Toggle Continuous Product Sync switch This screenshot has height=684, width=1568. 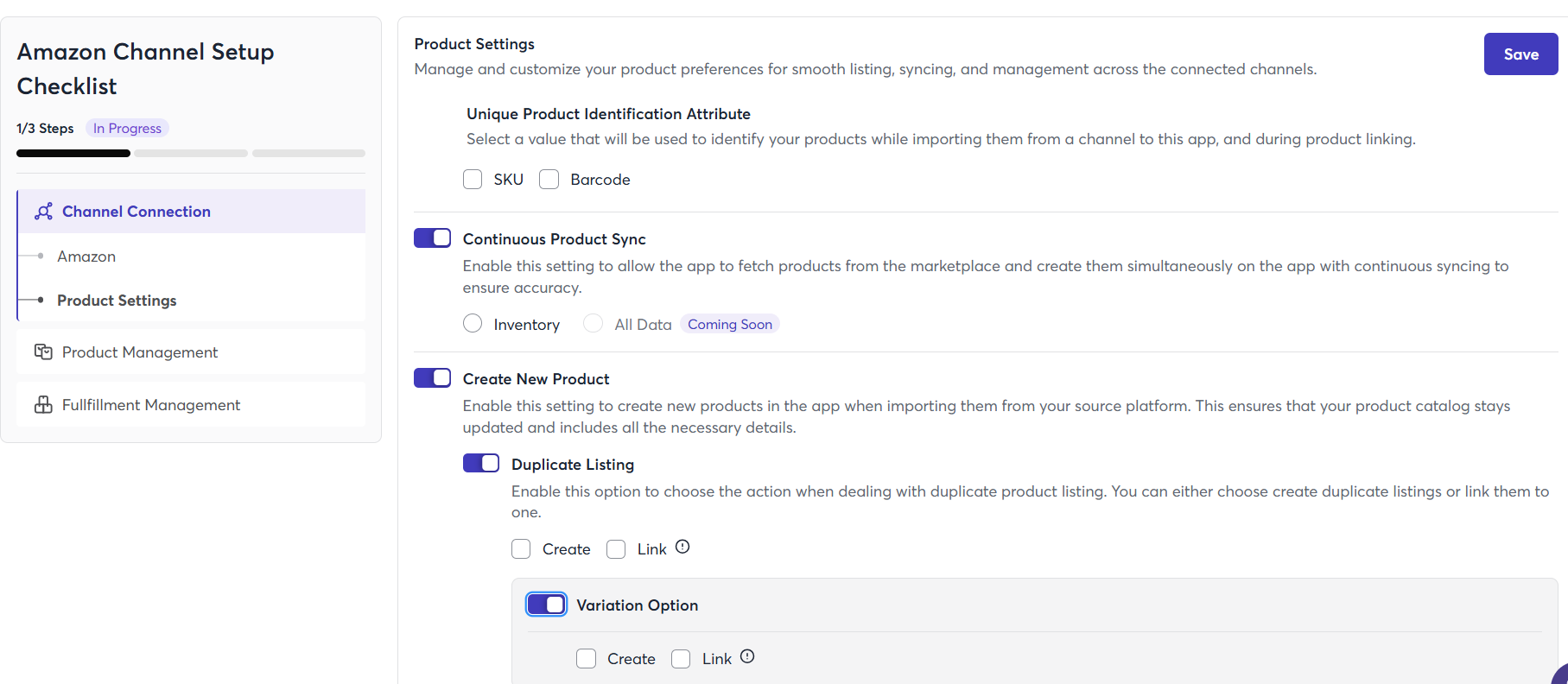point(432,238)
